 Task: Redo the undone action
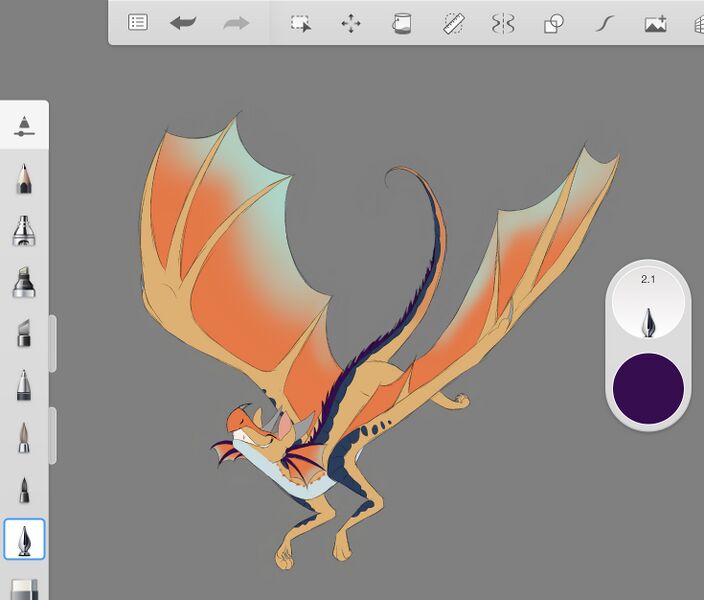[x=236, y=23]
